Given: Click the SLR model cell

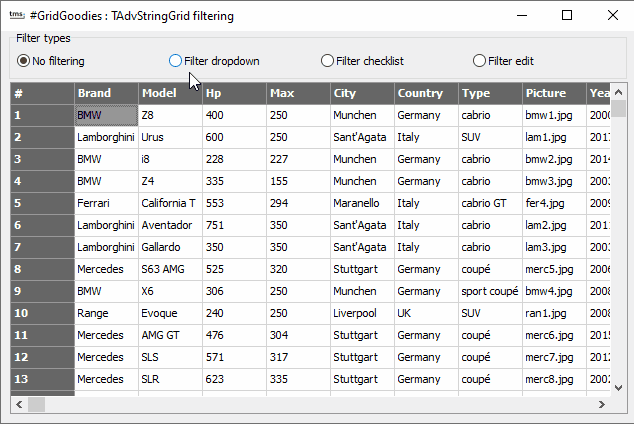Looking at the screenshot, I should click(170, 379).
